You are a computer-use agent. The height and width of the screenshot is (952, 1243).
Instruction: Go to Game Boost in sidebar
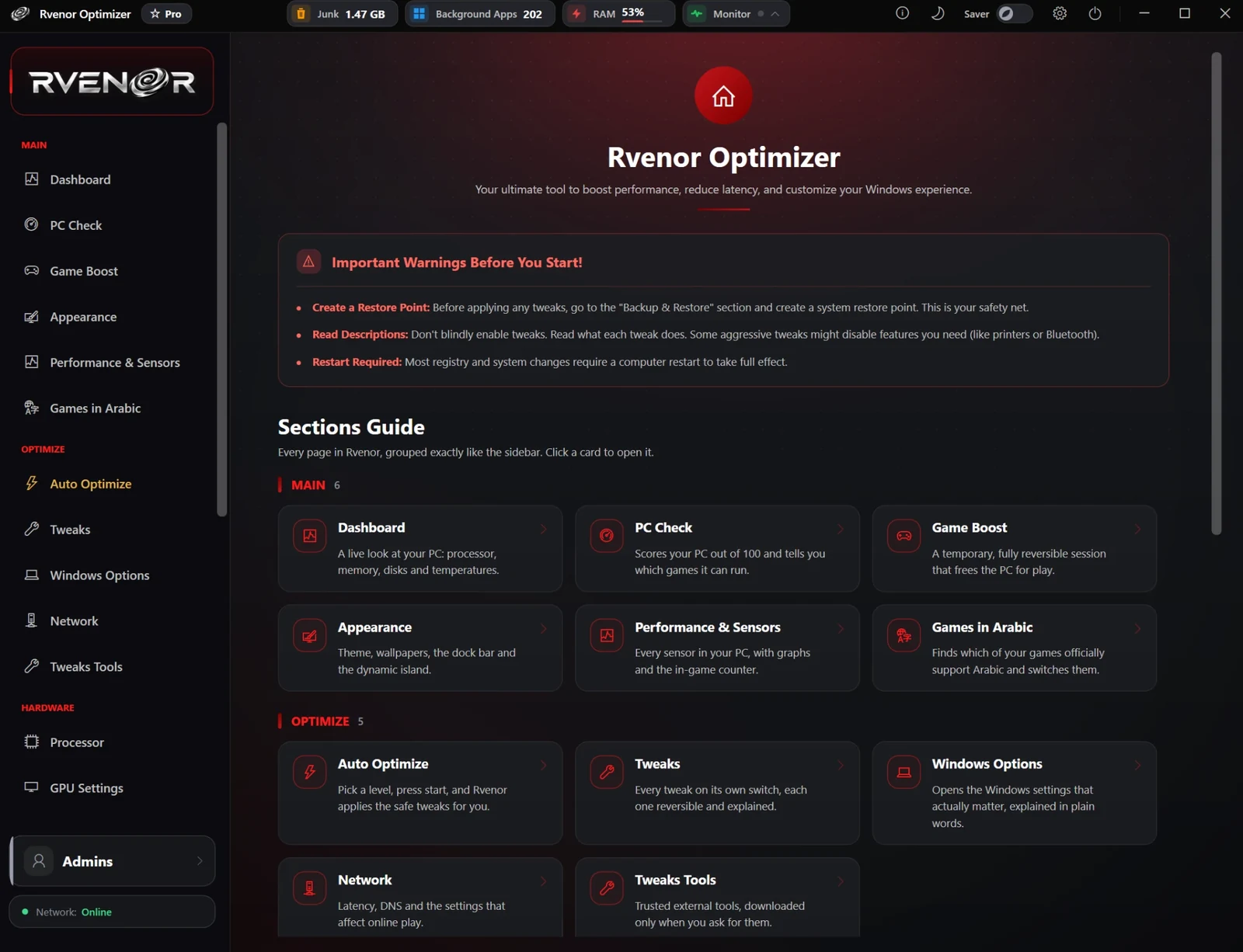[x=112, y=271]
